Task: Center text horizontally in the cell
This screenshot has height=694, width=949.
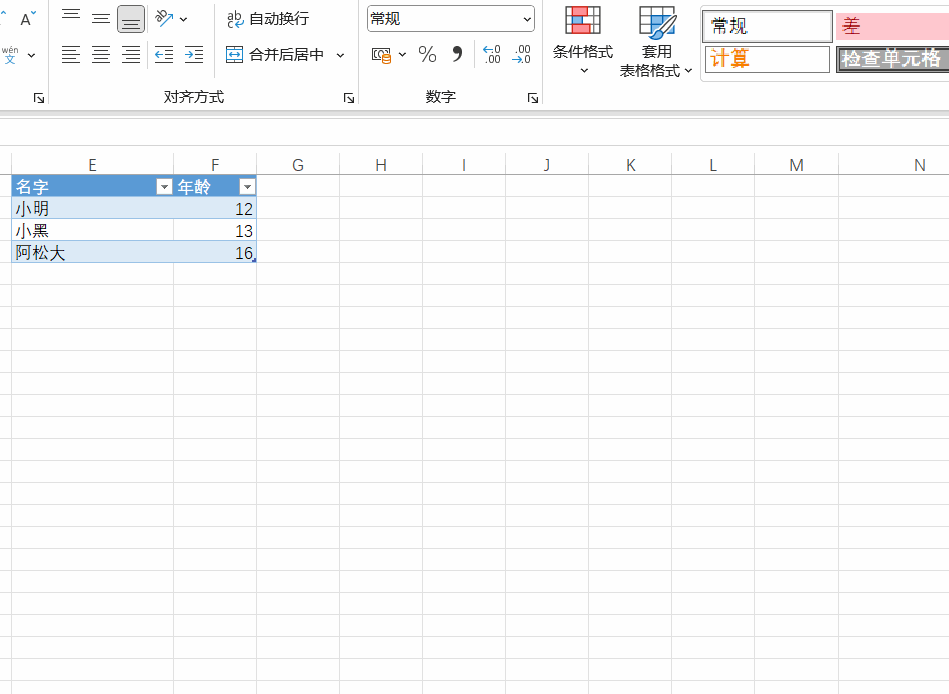Action: tap(101, 55)
